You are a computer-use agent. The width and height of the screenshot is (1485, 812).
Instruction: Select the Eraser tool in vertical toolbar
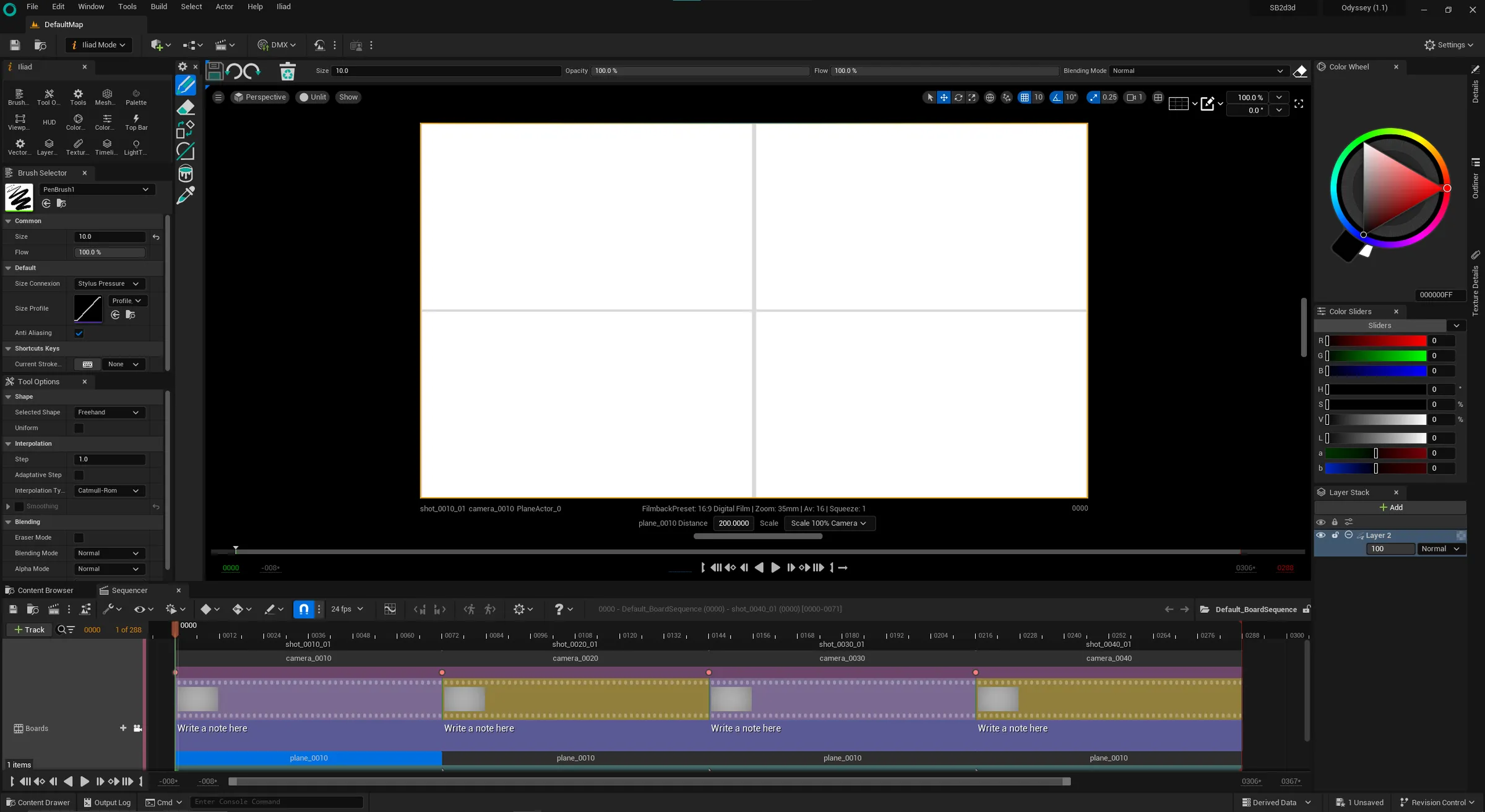(186, 108)
